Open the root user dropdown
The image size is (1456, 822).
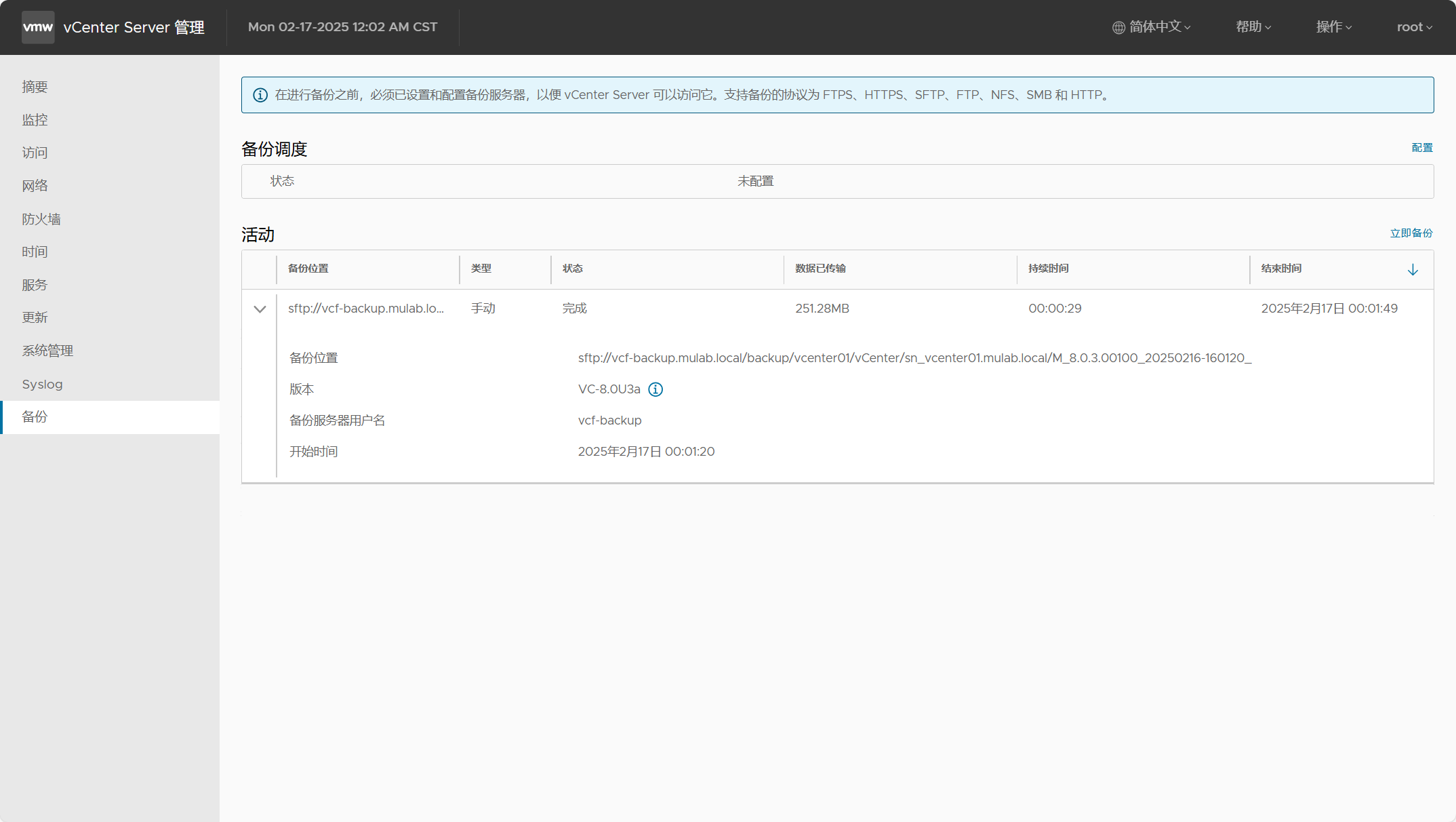(x=1414, y=27)
